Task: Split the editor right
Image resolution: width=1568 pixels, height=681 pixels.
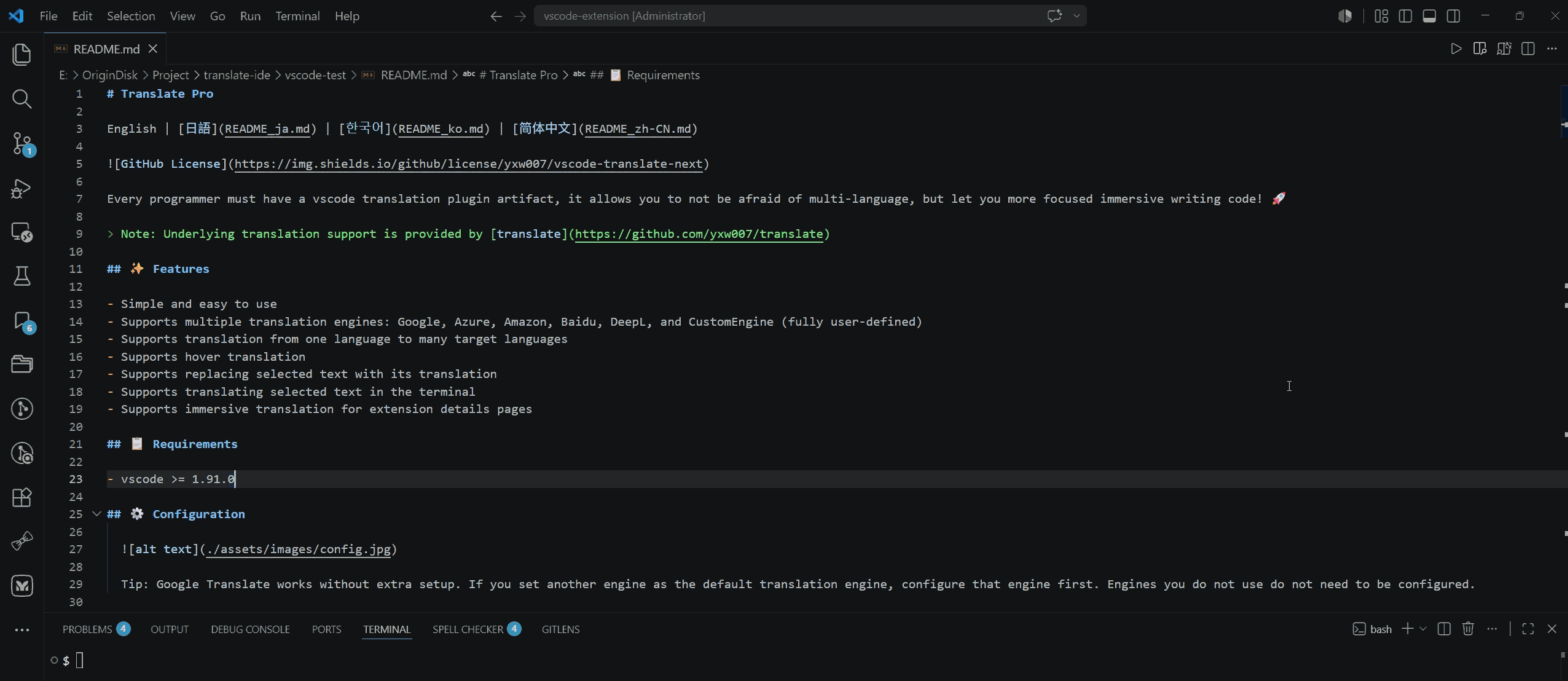Action: click(x=1528, y=49)
